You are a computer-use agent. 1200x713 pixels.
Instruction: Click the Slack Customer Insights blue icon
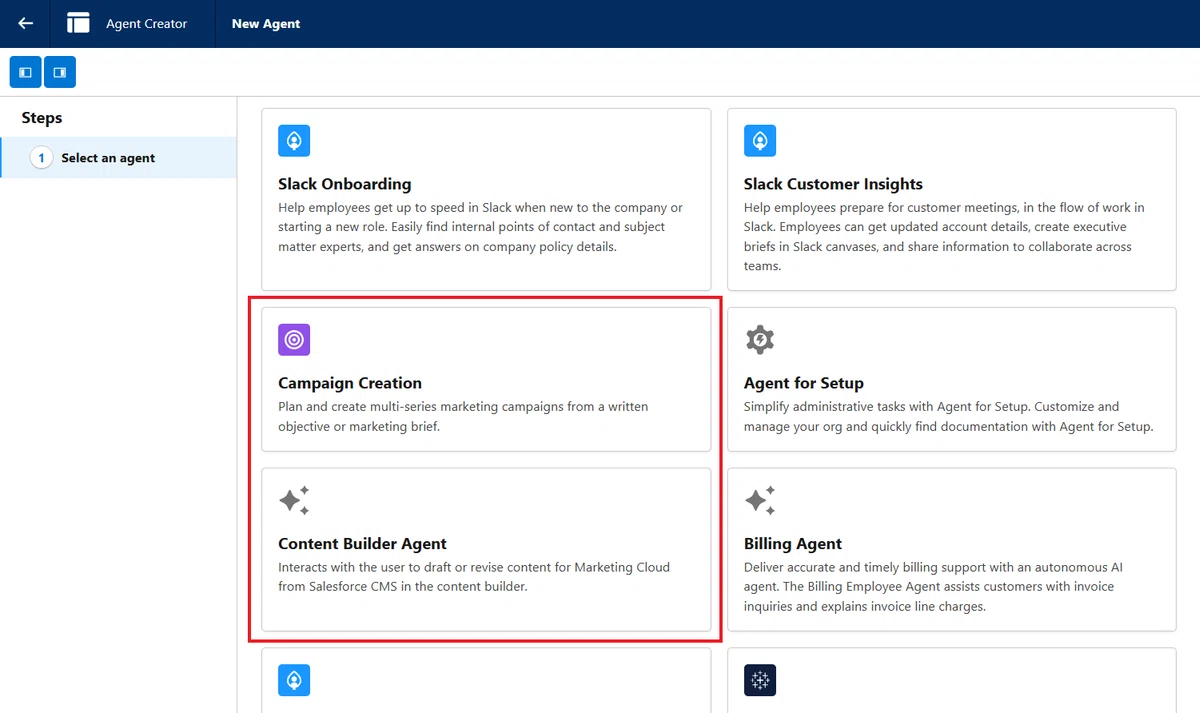click(760, 141)
